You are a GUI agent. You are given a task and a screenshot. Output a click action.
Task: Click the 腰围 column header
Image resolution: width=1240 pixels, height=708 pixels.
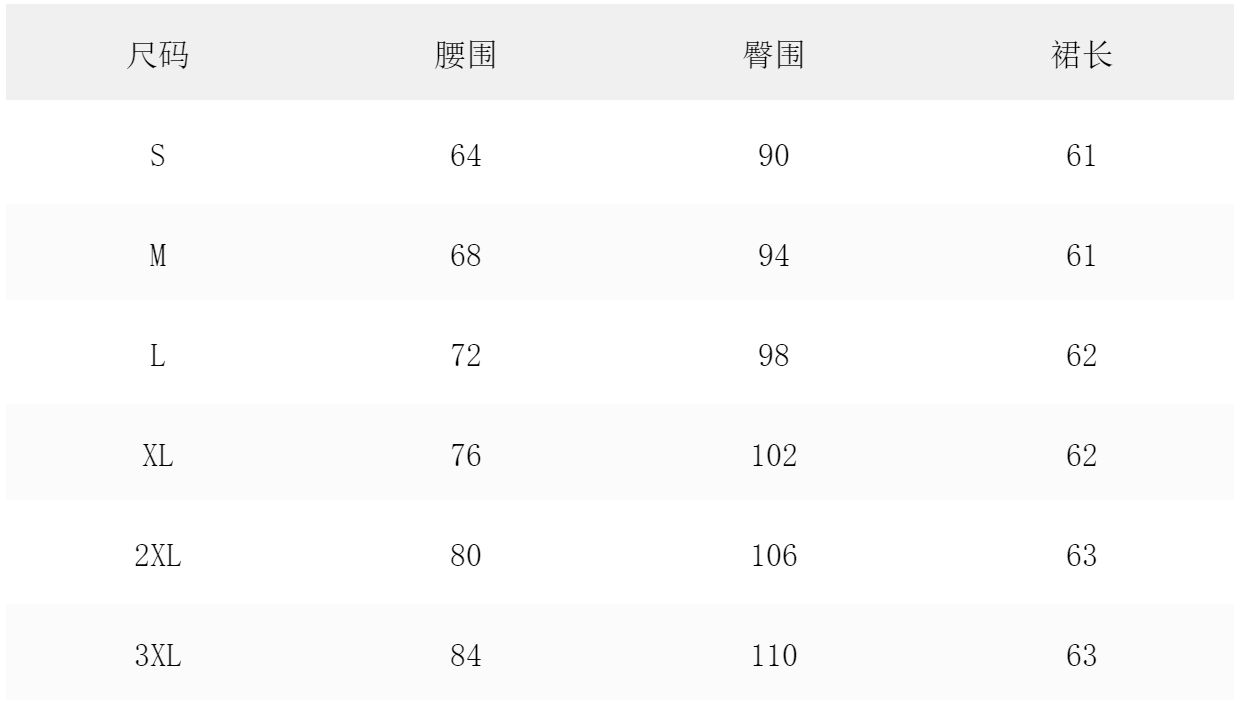(x=466, y=56)
